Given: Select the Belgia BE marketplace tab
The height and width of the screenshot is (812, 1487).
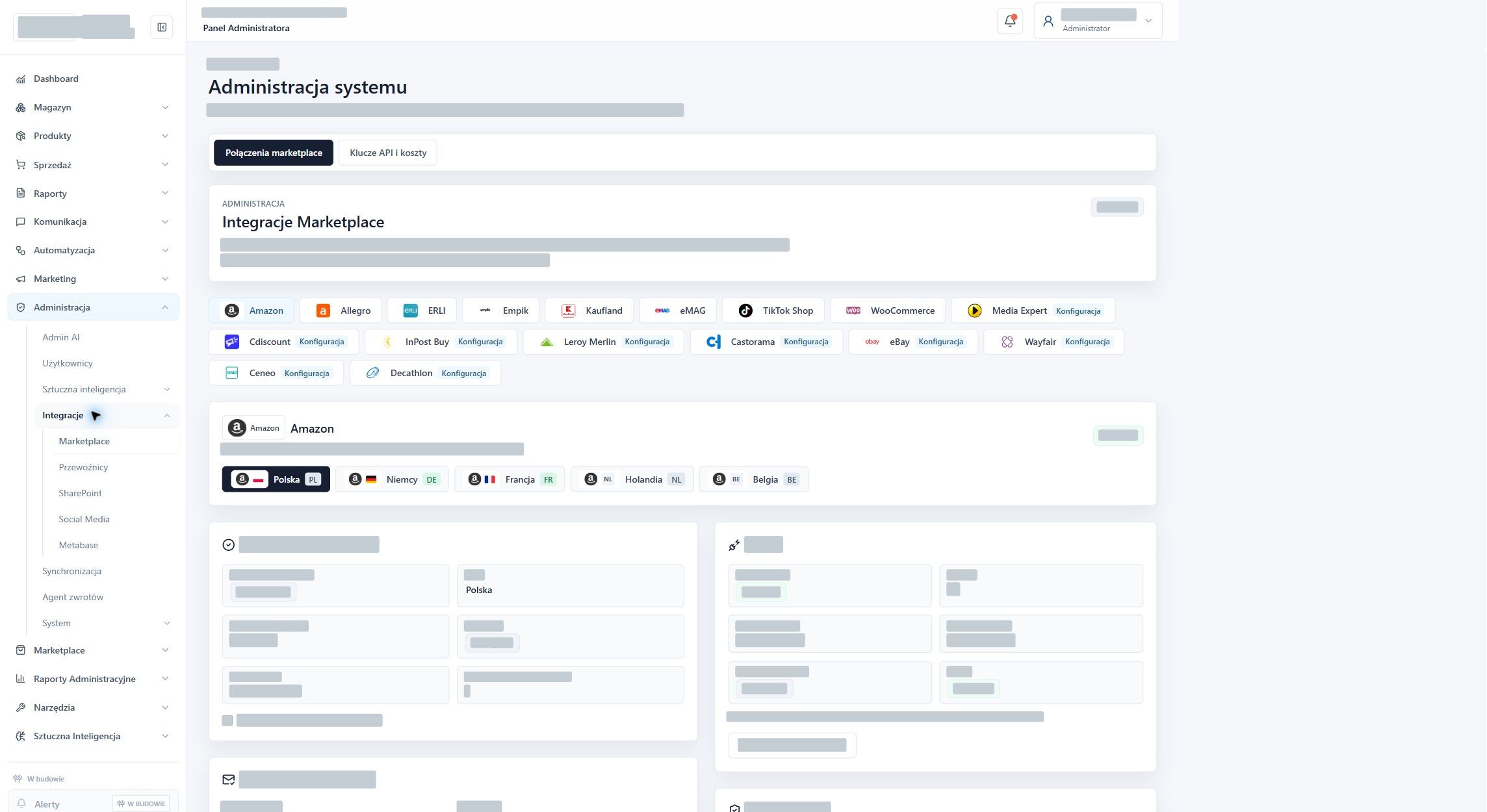Looking at the screenshot, I should coord(754,479).
